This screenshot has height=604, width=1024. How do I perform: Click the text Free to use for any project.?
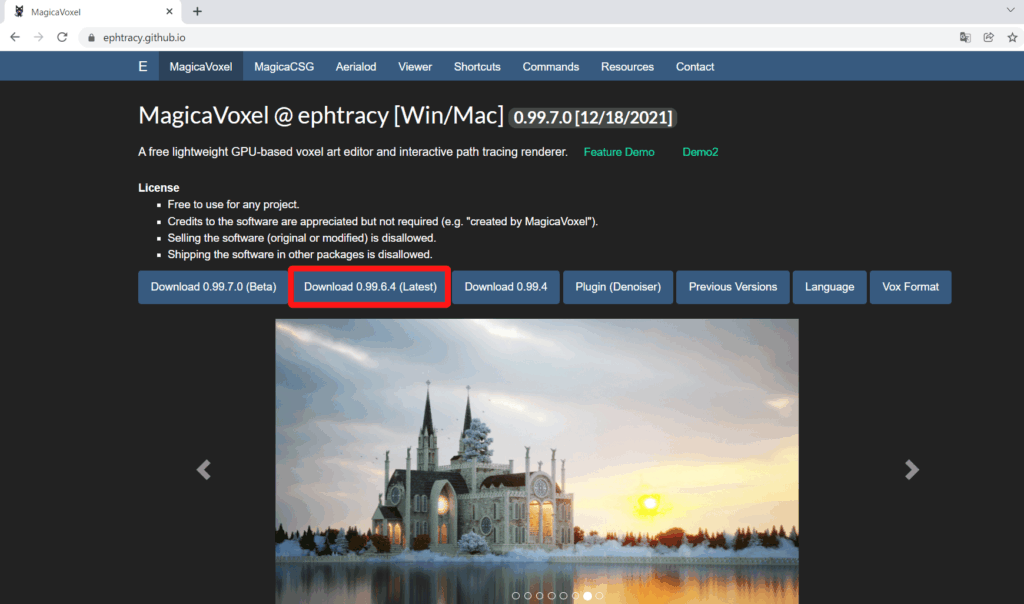233,204
